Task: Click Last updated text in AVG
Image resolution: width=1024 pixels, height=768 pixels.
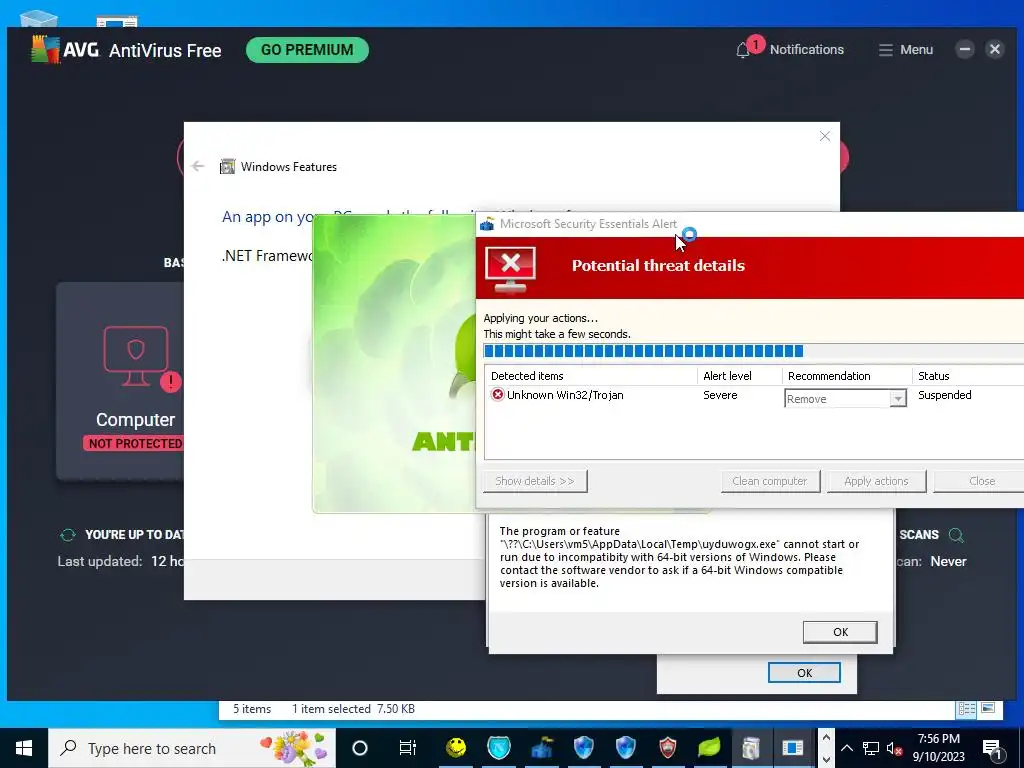Action: tap(100, 562)
